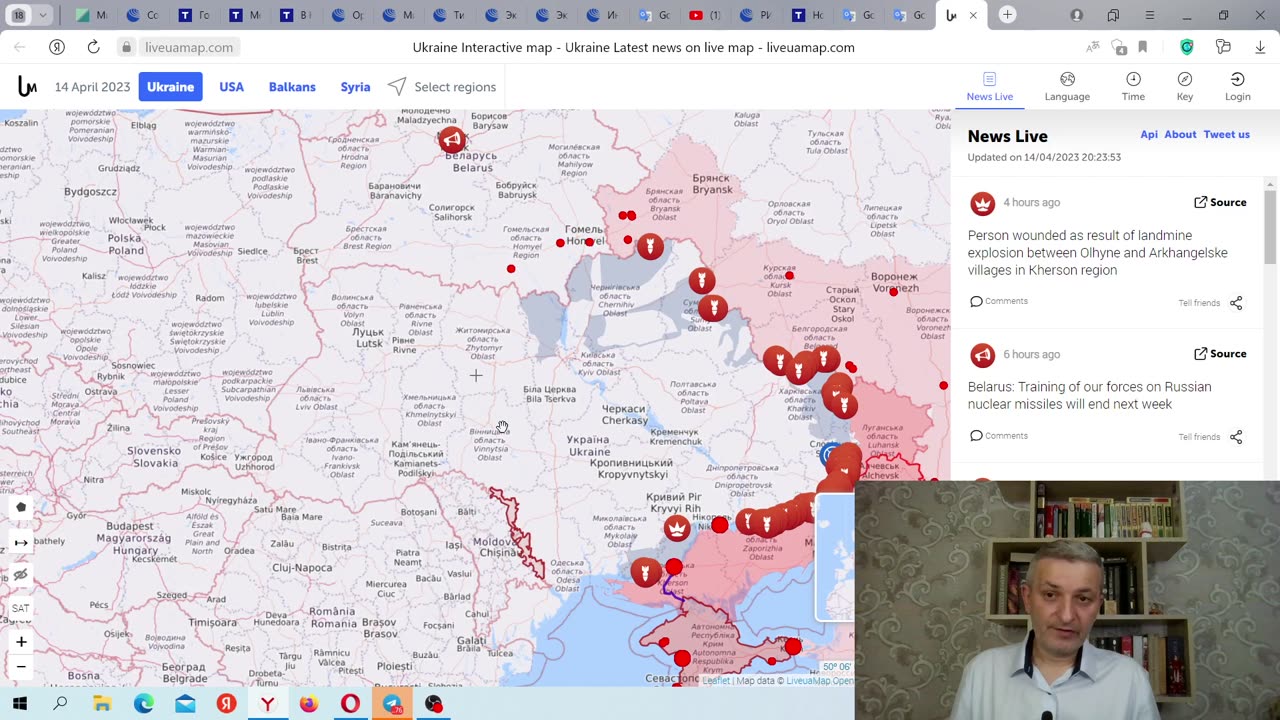1280x720 pixels.
Task: Click the Tweet us link
Action: point(1226,134)
